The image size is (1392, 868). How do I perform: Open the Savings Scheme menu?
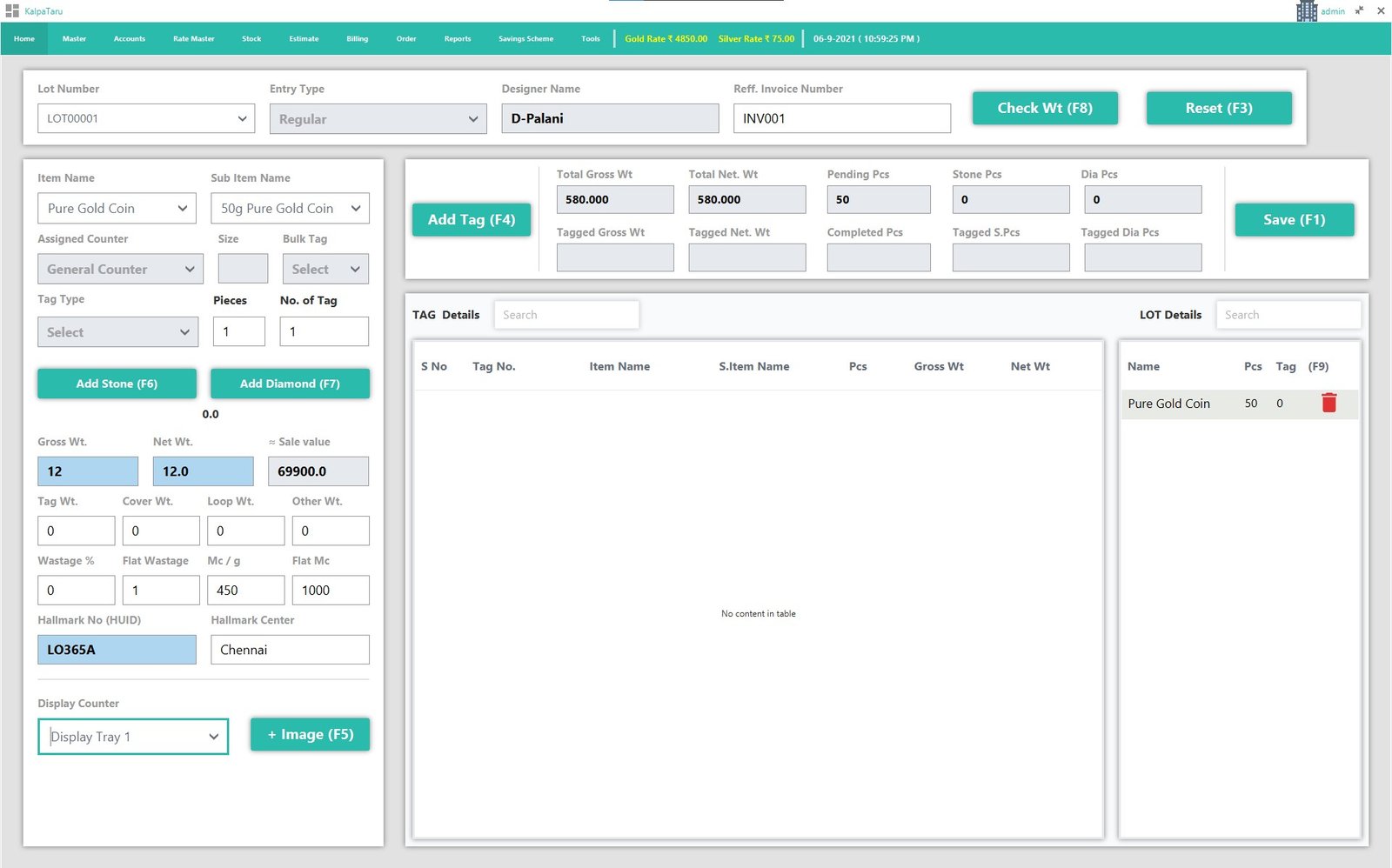525,38
